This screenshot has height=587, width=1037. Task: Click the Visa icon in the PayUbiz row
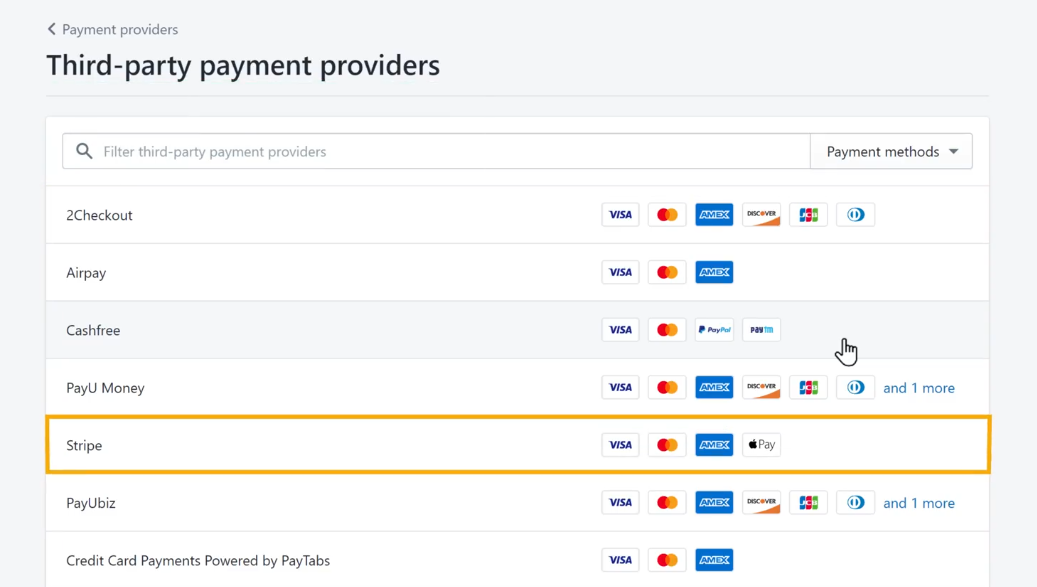tap(620, 502)
